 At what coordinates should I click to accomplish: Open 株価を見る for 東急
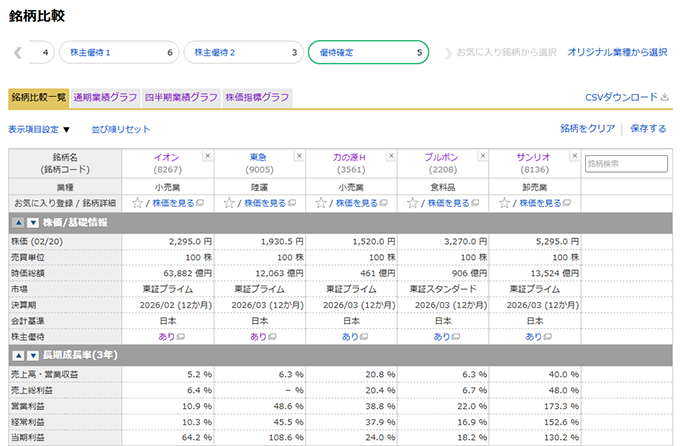pos(270,203)
